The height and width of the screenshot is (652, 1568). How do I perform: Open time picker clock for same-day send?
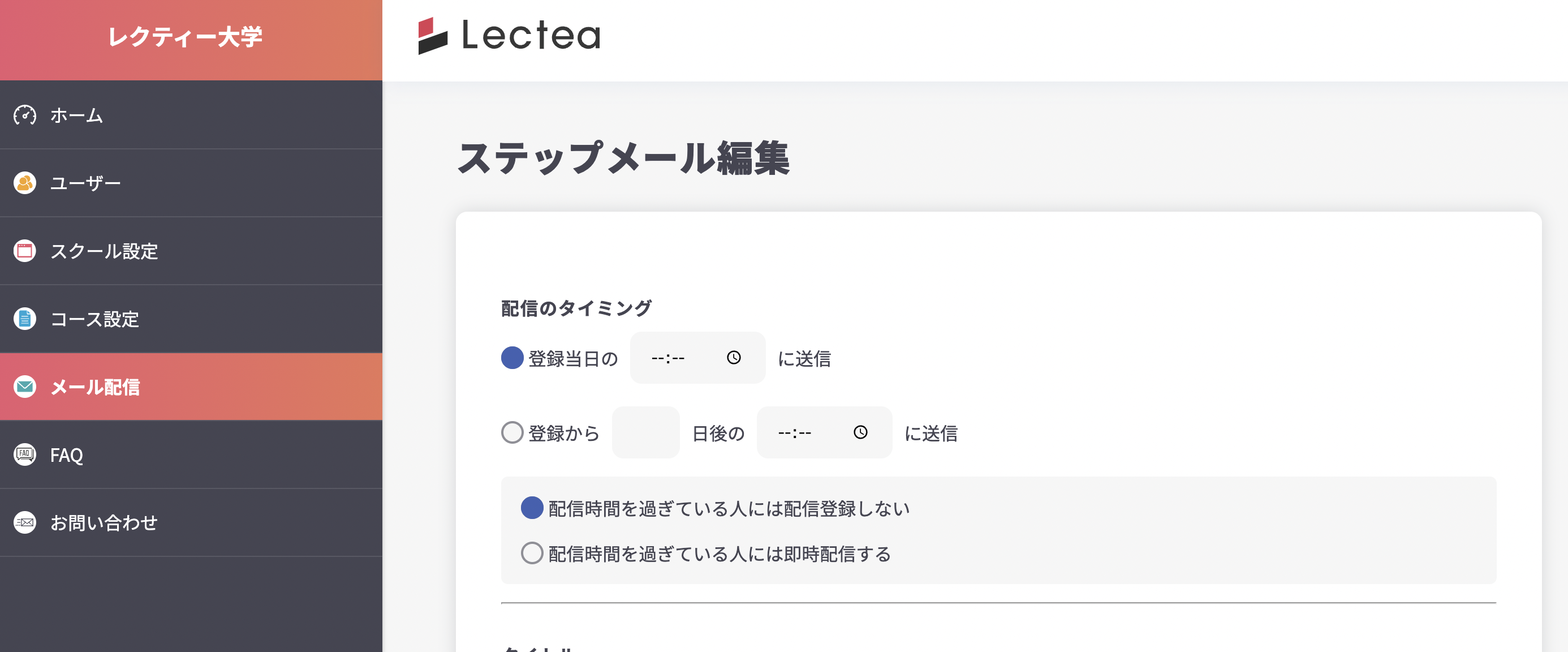pos(734,358)
